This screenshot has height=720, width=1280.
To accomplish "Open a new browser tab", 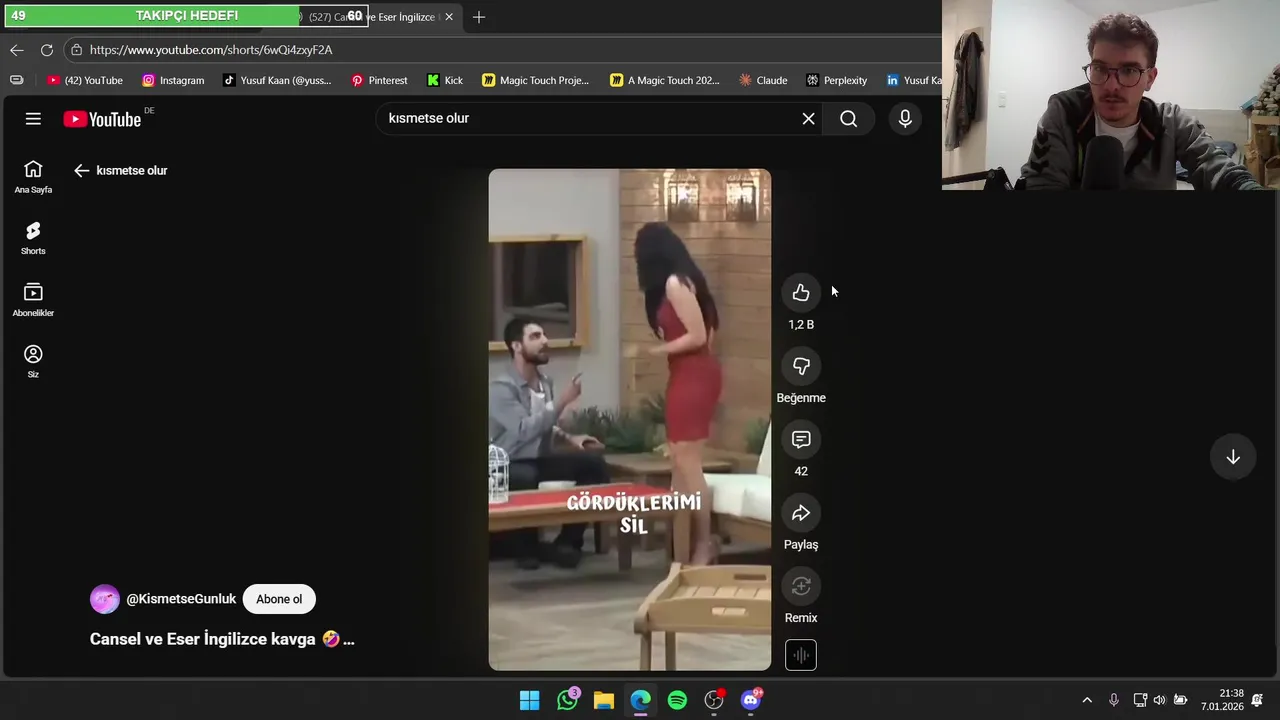I will pos(478,17).
